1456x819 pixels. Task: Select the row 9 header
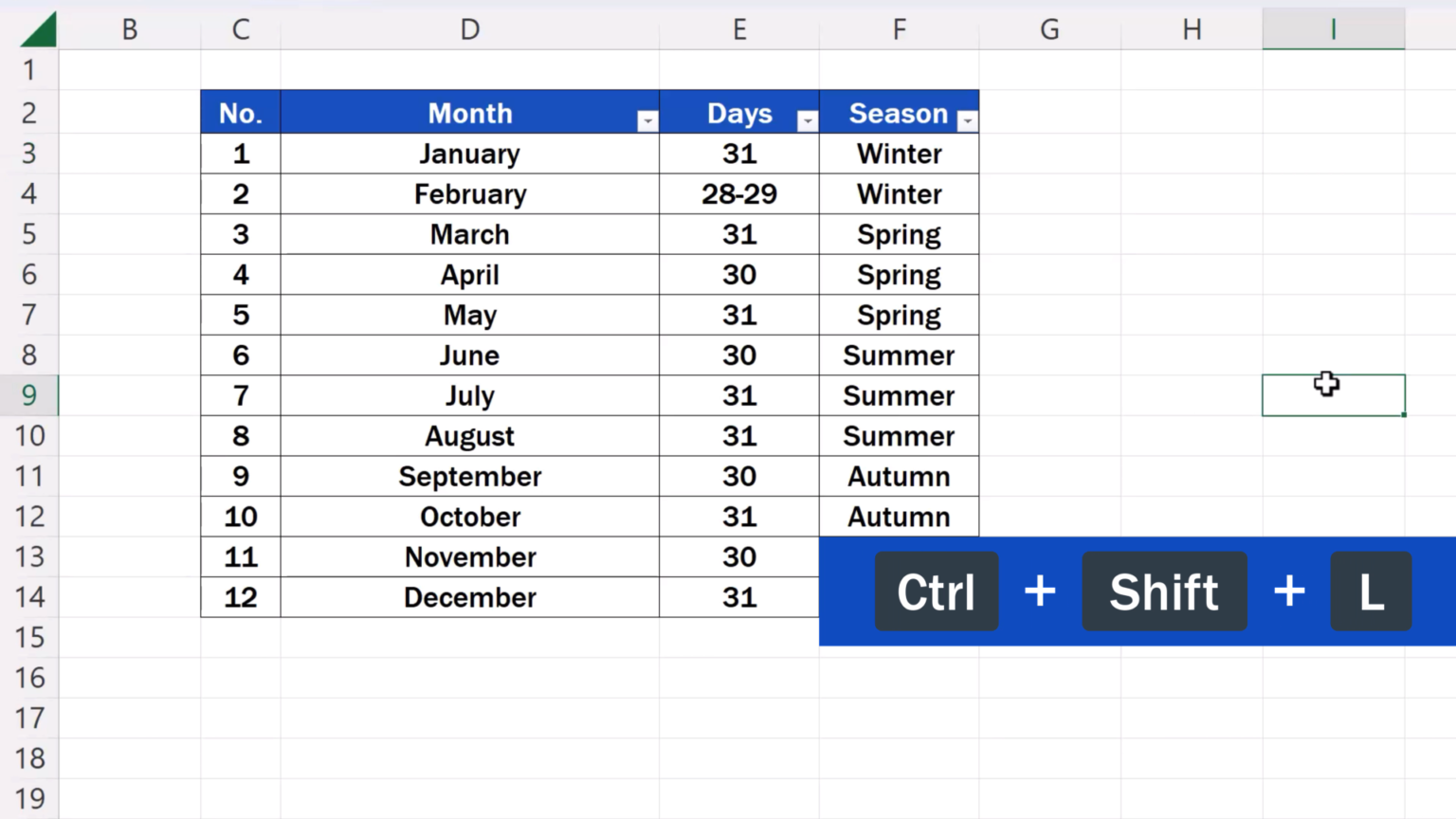tap(29, 395)
